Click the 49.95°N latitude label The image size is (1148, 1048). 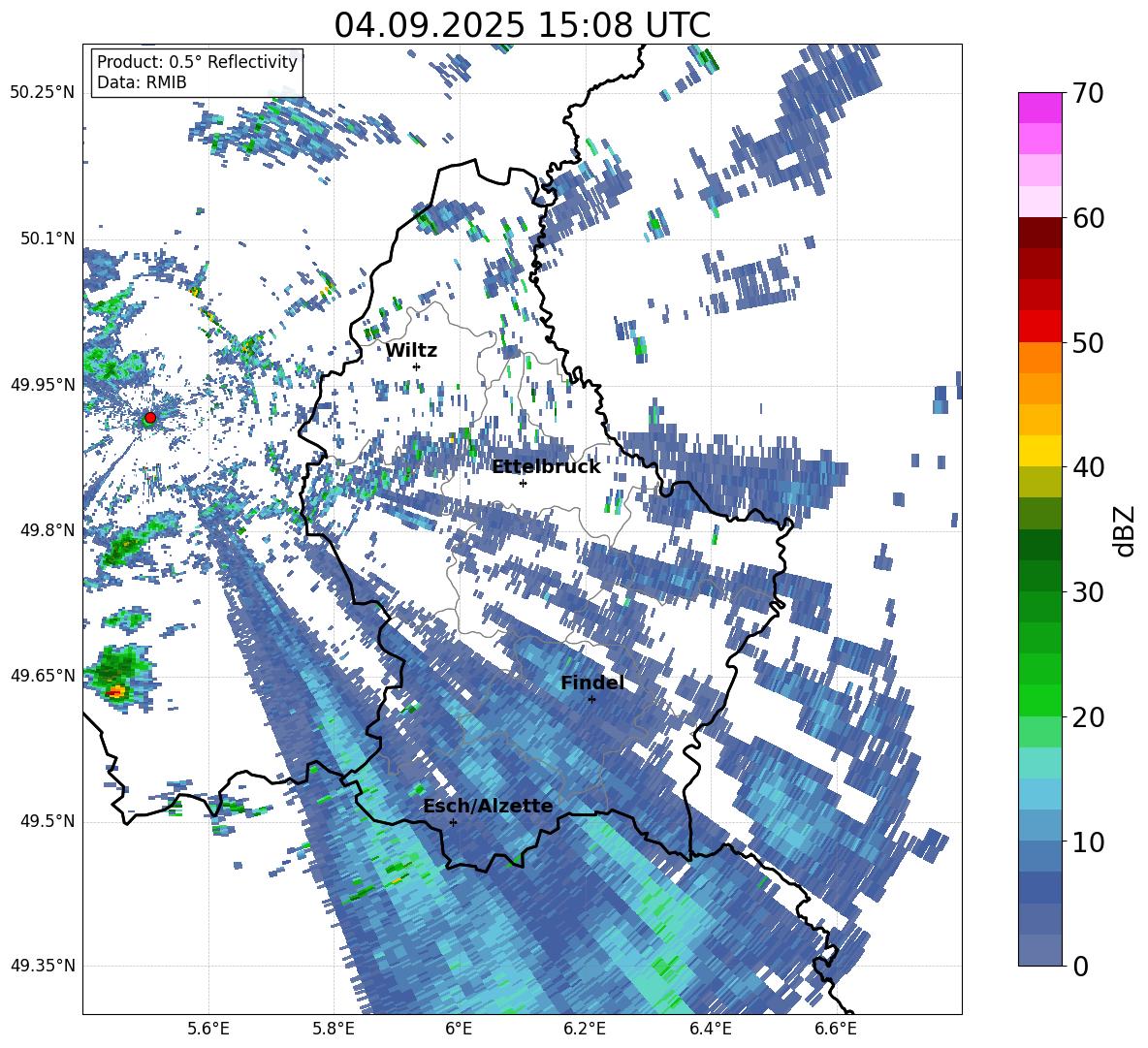click(43, 384)
